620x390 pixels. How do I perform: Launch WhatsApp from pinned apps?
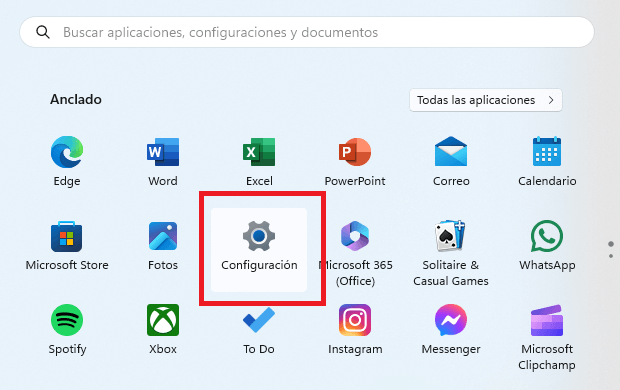click(x=547, y=236)
